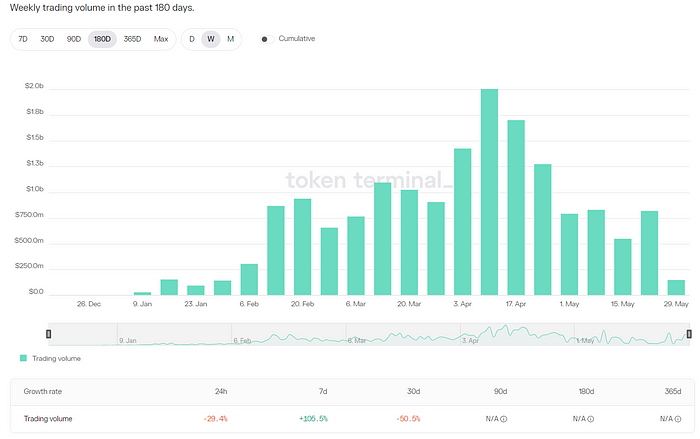Choose the 90D time range
The height and width of the screenshot is (439, 700).
click(74, 39)
